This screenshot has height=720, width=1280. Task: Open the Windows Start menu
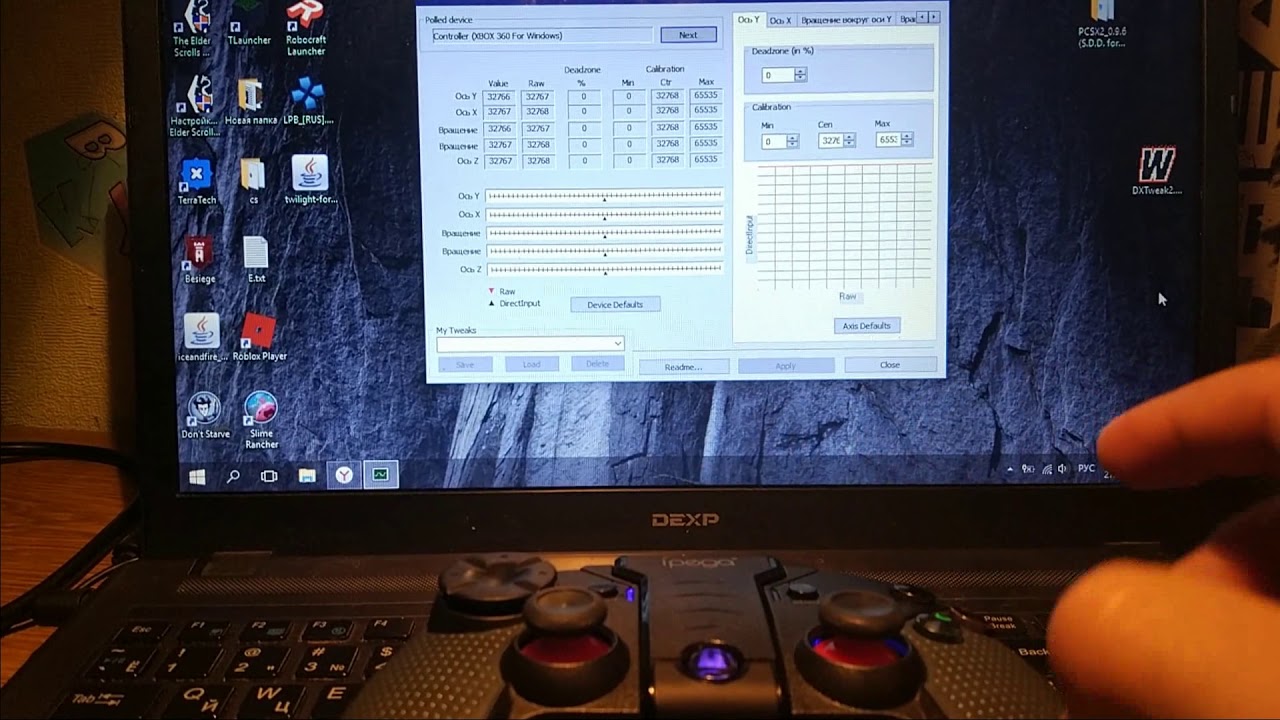point(197,477)
